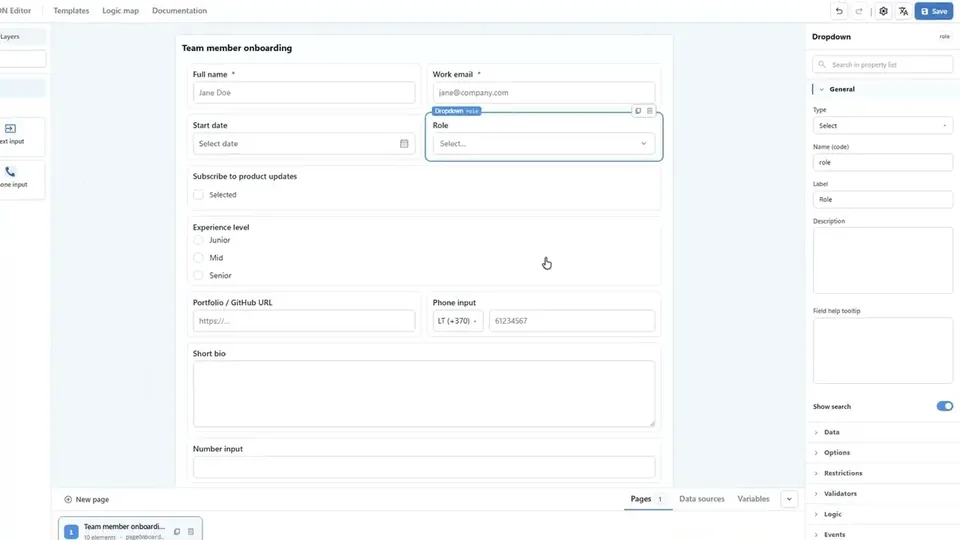Save the form with Save button
Viewport: 960px width, 540px height.
(x=934, y=11)
